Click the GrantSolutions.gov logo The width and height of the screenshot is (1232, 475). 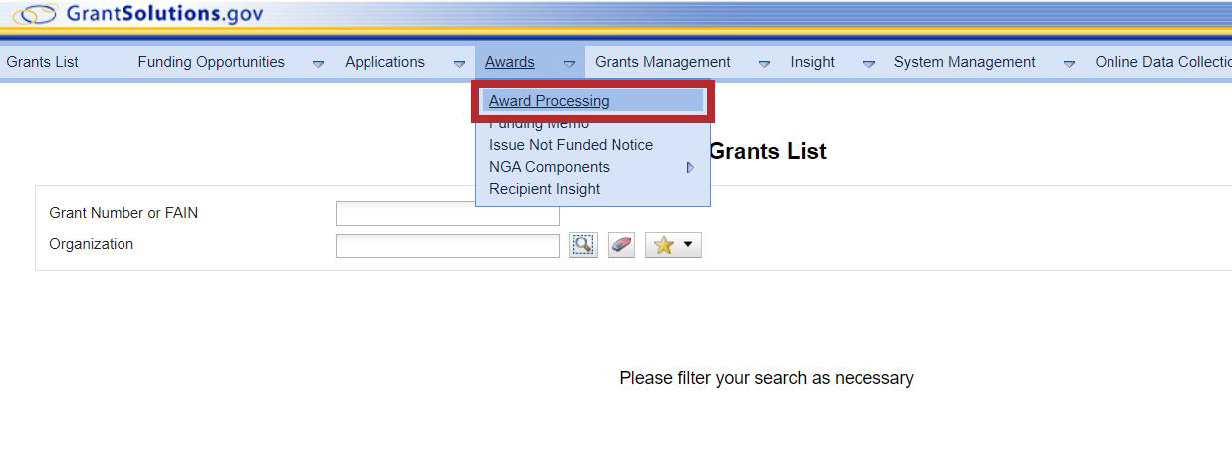coord(138,15)
